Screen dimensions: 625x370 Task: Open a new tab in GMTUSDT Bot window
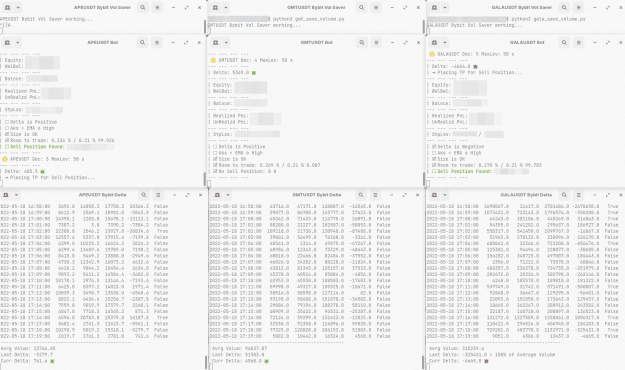[x=216, y=42]
